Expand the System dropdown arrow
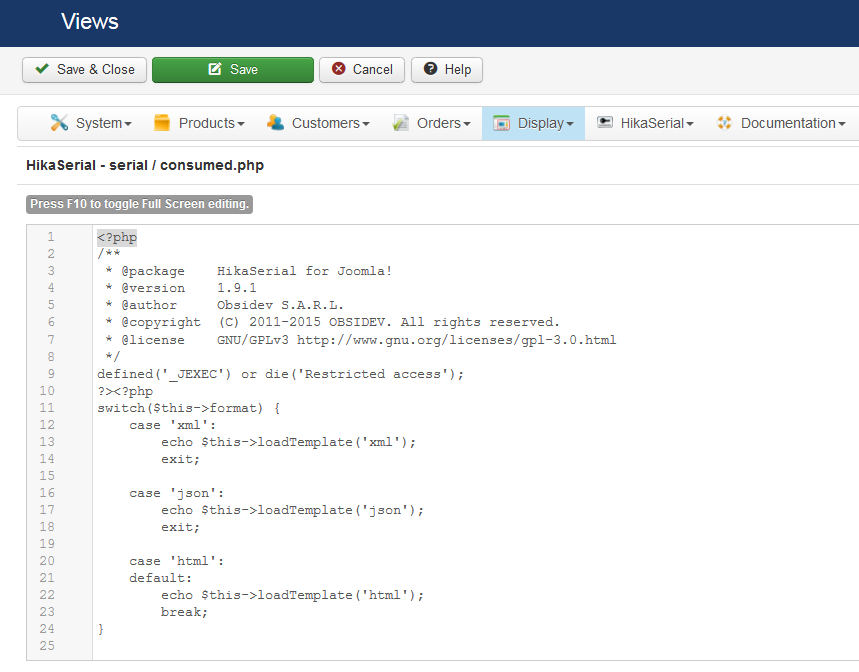859x672 pixels. tap(128, 124)
